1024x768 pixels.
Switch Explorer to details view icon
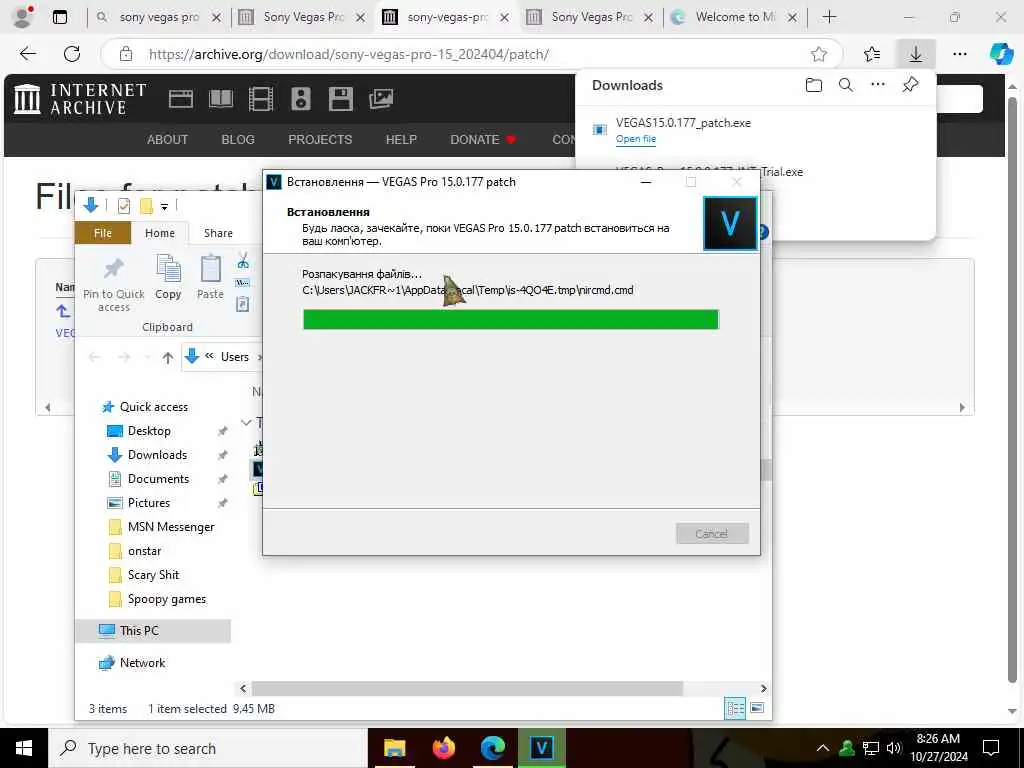point(735,708)
